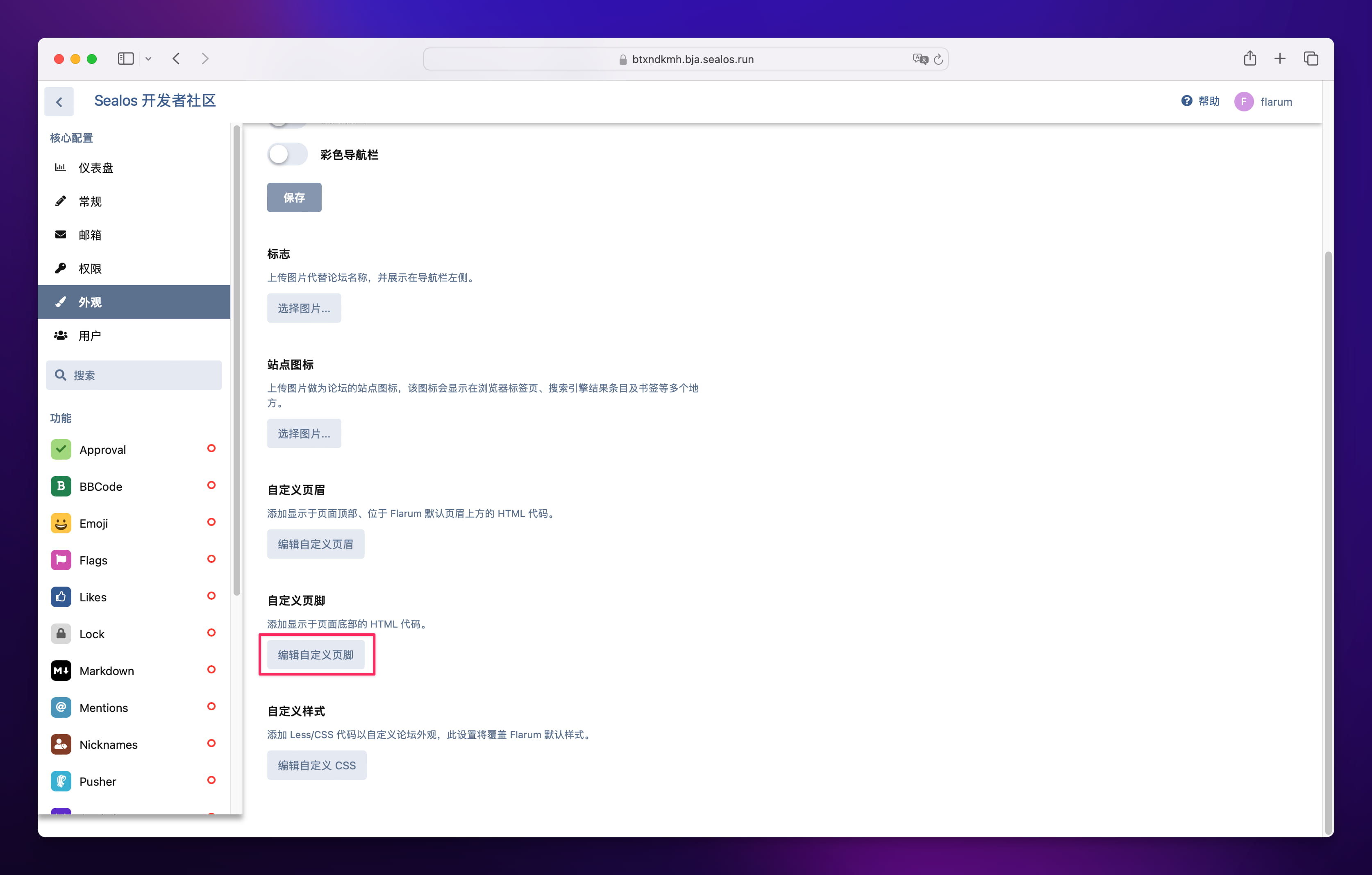
Task: Enable the Lock extension
Action: coord(211,633)
